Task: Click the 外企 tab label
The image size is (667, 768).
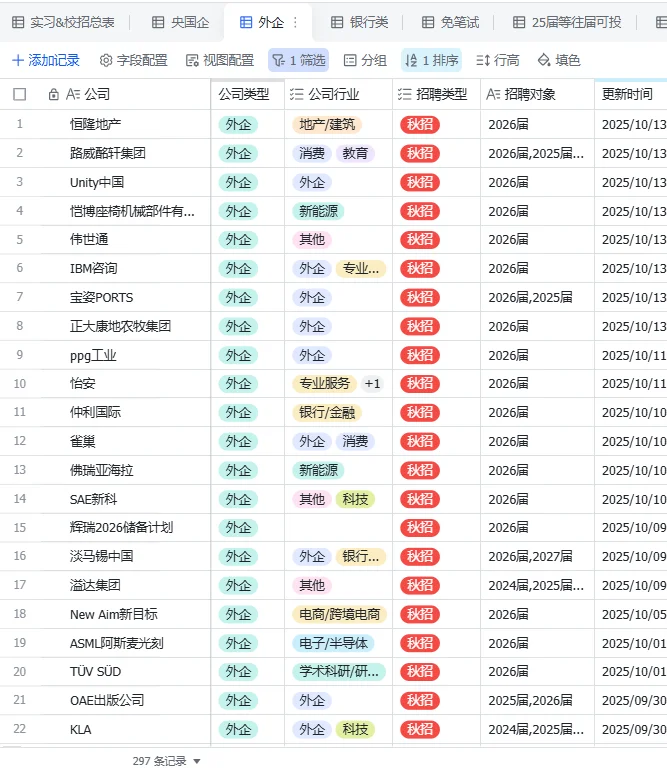Action: [271, 23]
